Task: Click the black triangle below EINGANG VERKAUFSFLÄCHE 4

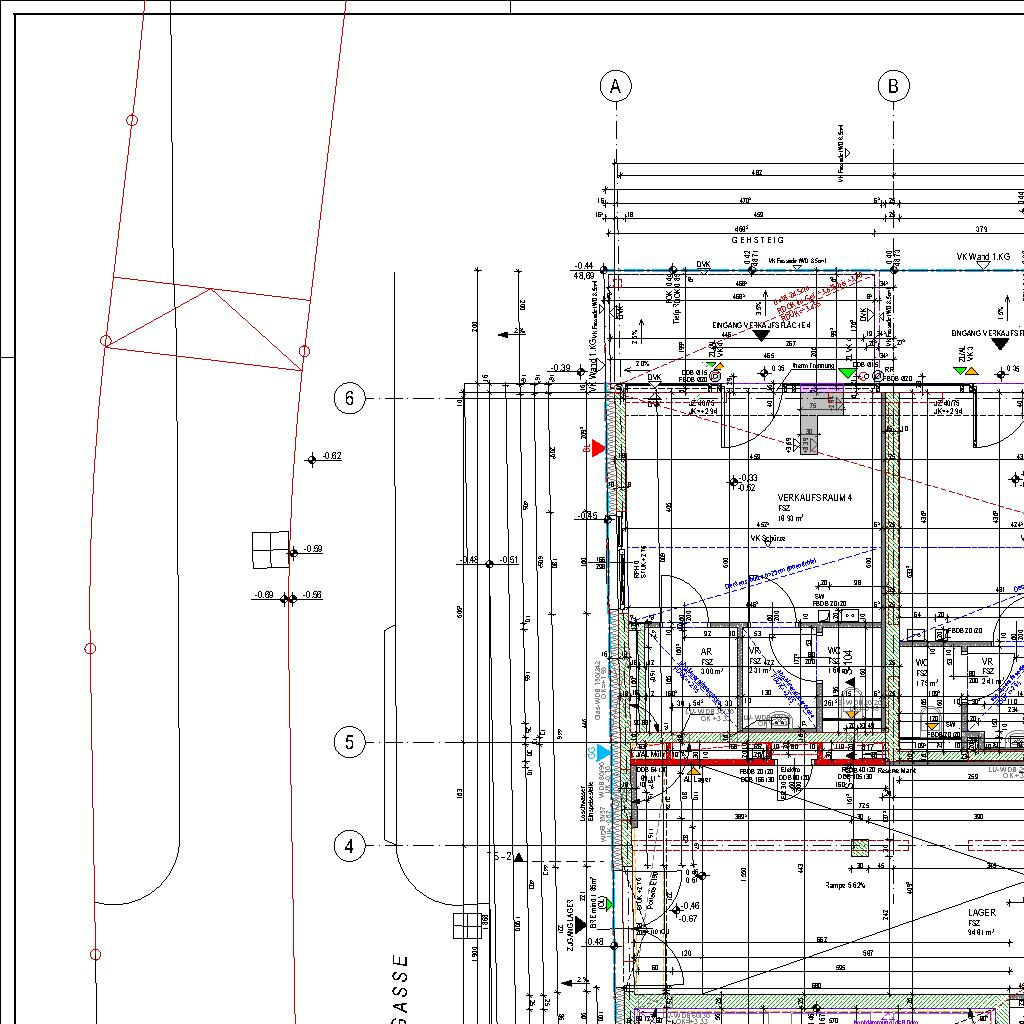Action: pyautogui.click(x=760, y=336)
